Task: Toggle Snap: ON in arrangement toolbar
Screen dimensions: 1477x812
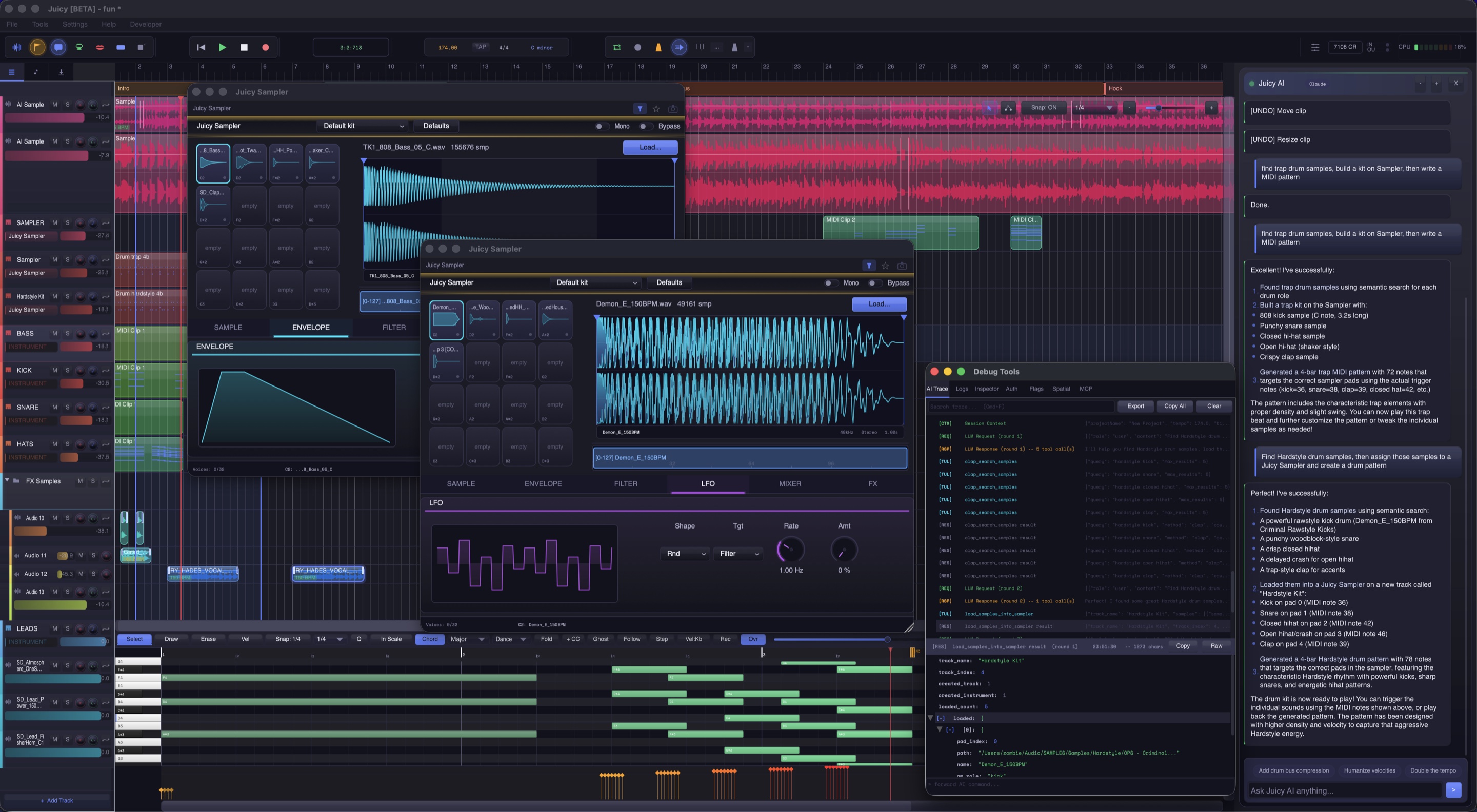Action: tap(1044, 107)
